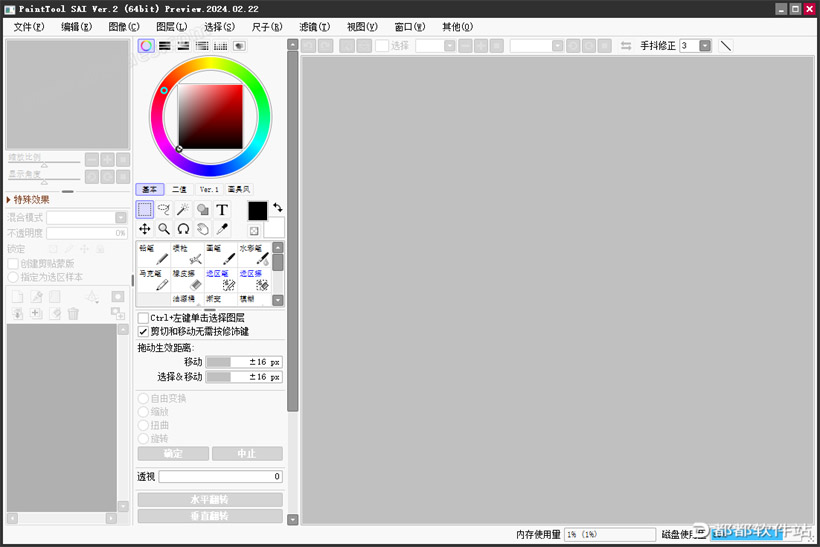Select the eyedropper color picker tool

point(222,229)
